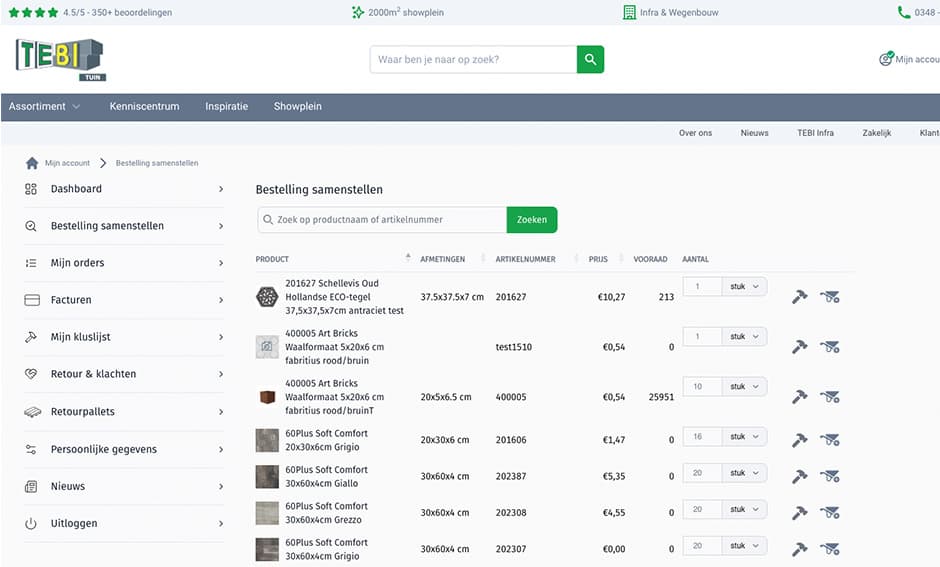Open unit dropdown 'stuk' for article 400005
This screenshot has width=940, height=567.
coord(745,386)
